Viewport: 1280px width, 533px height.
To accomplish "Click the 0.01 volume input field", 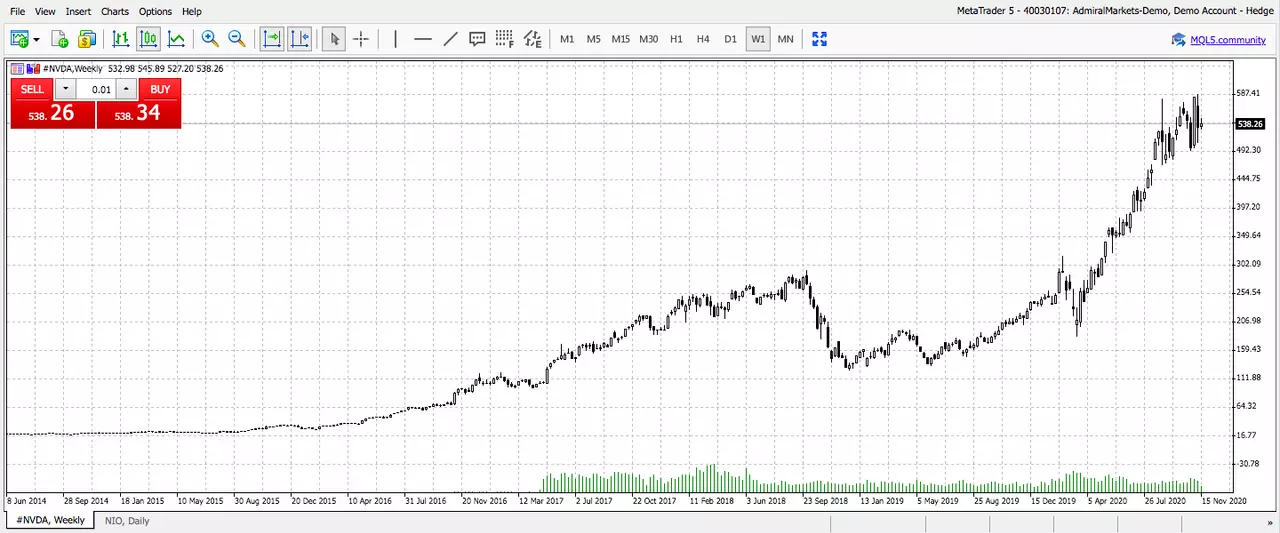I will point(96,89).
